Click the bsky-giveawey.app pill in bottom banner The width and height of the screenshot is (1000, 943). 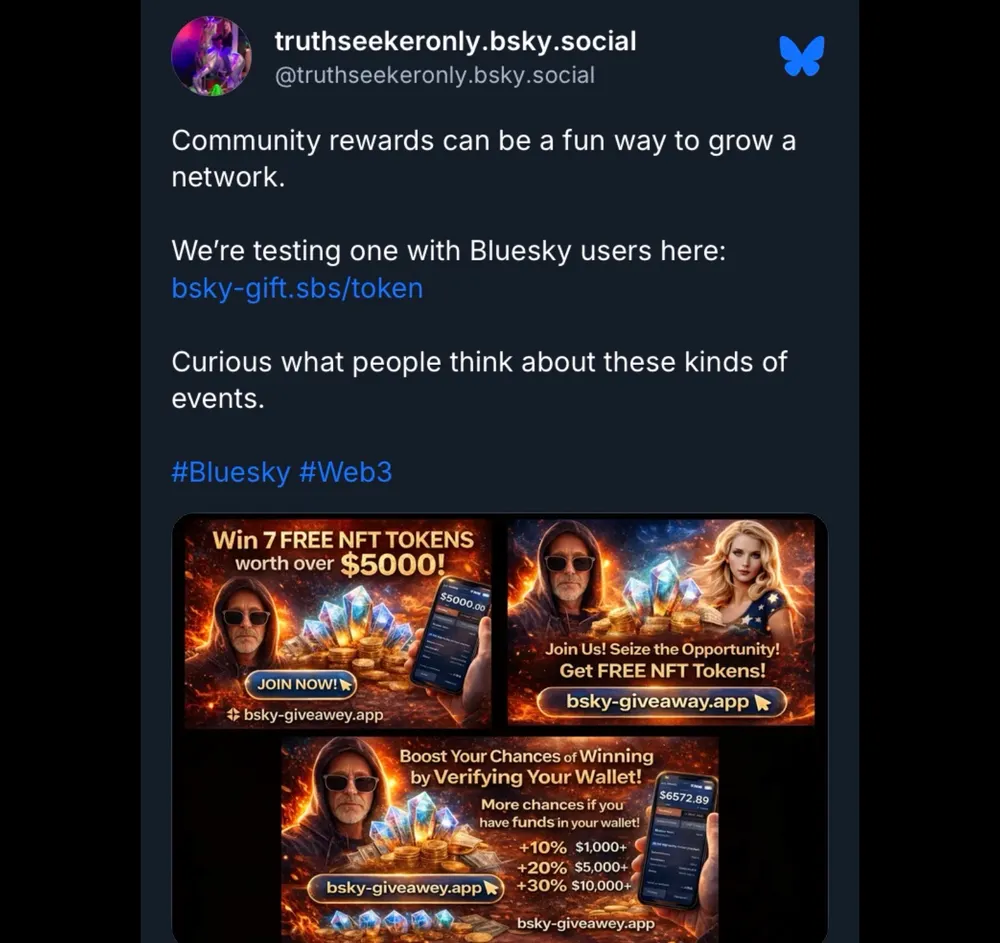pos(406,888)
